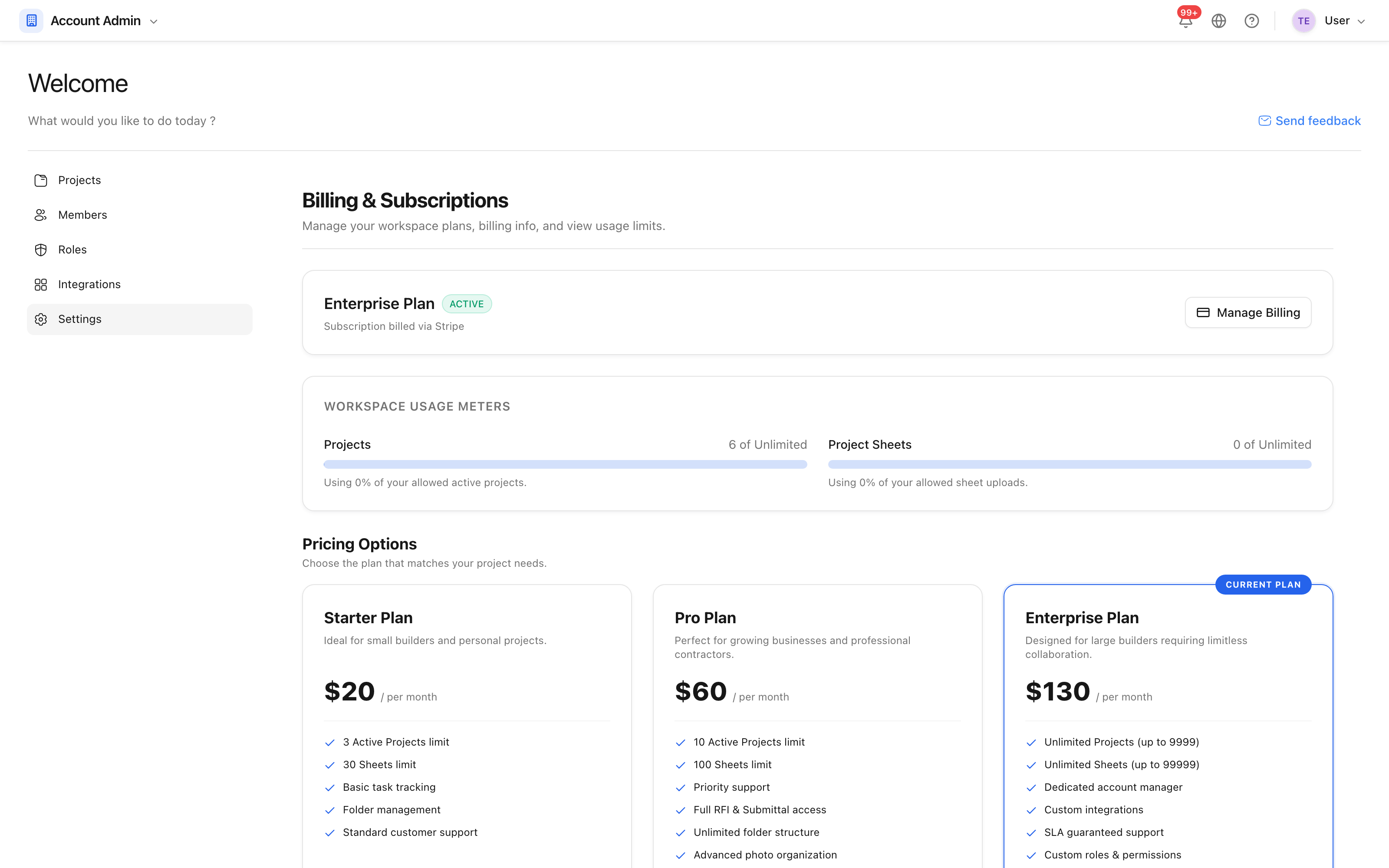This screenshot has height=868, width=1389.
Task: Select Settings in the sidebar
Action: (139, 319)
